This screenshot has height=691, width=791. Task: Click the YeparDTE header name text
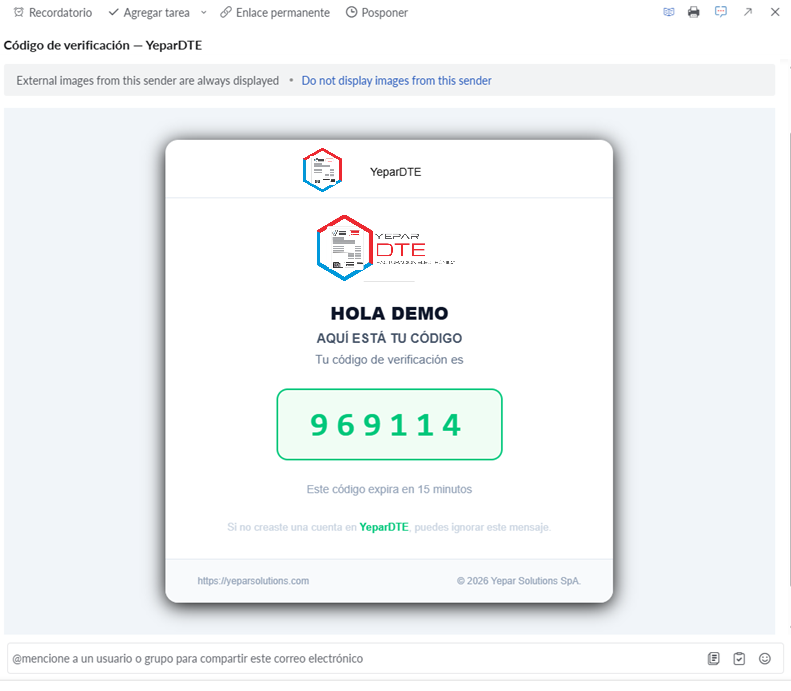[x=396, y=172]
